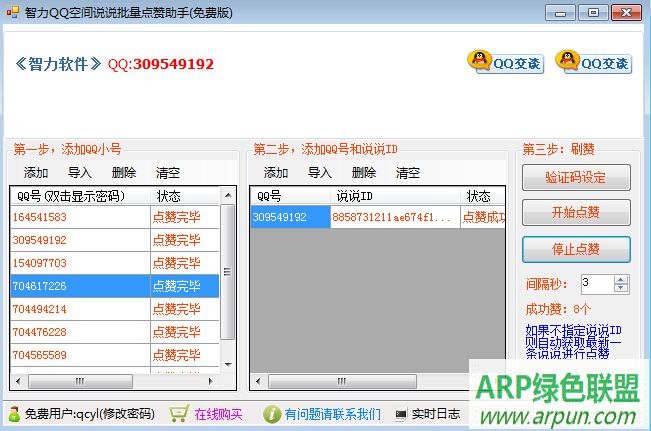651x431 pixels.
Task: Click the 《智力软件》 header text
Action: coord(58,64)
